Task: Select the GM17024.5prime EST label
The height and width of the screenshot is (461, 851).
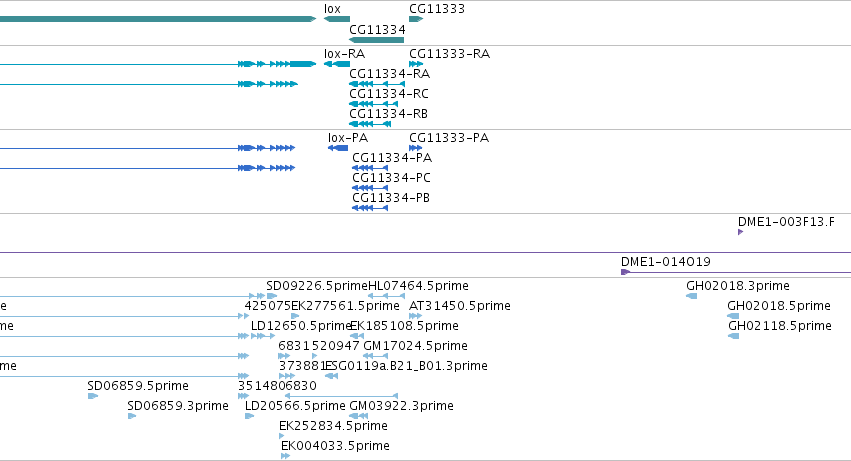Action: [415, 346]
